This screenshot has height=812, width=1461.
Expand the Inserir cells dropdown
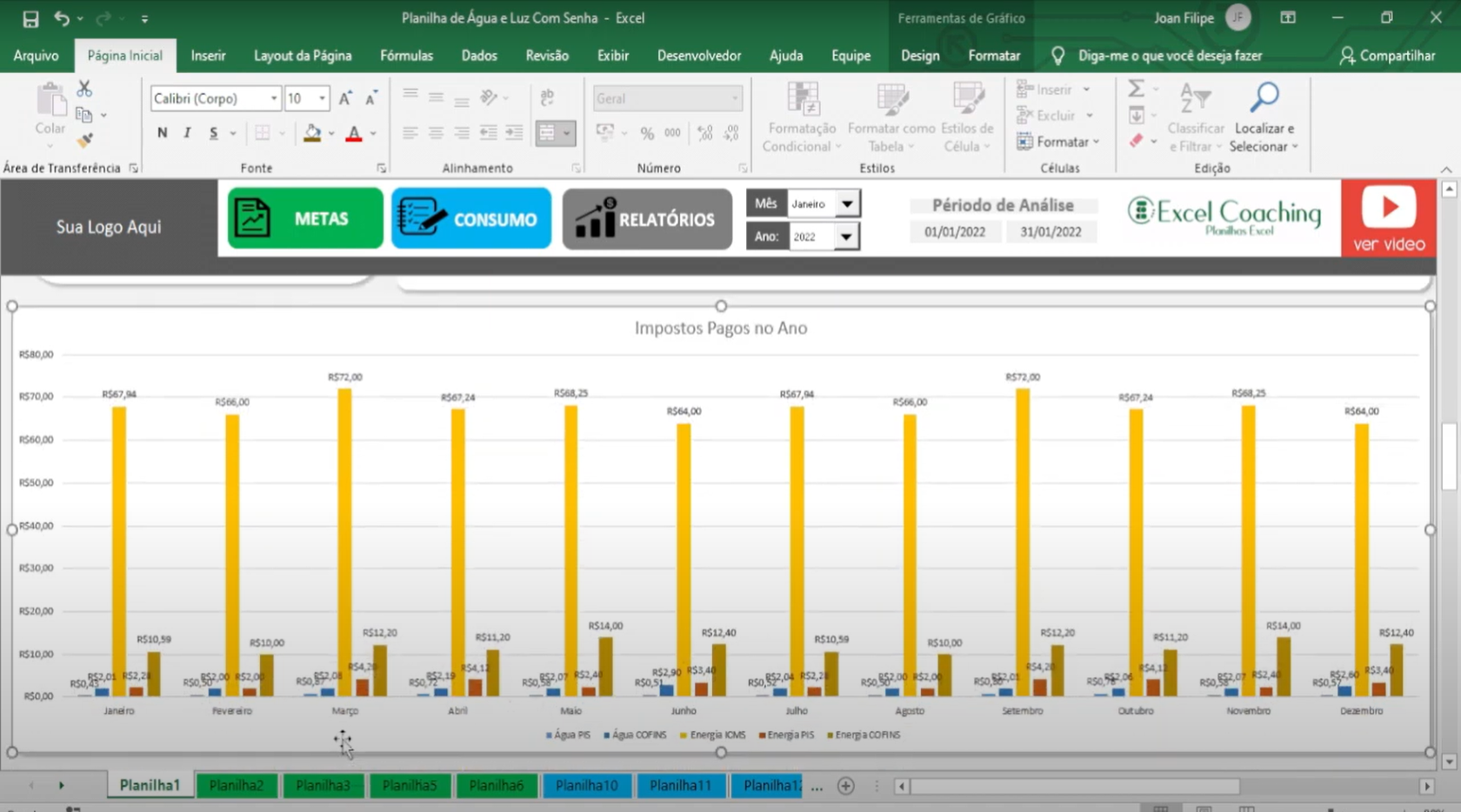point(1086,90)
